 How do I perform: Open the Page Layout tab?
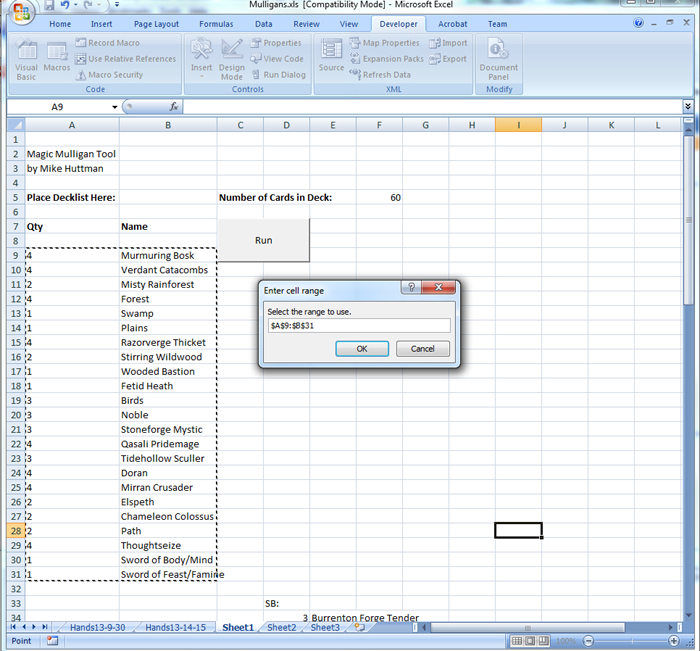tap(156, 24)
